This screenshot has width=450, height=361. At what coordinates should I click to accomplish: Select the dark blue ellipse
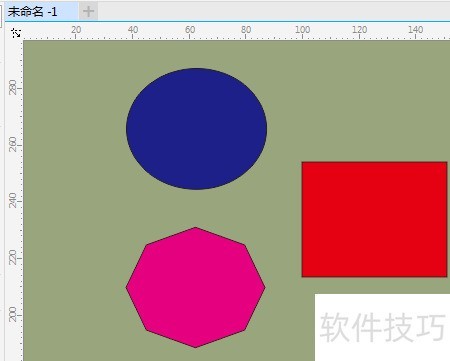click(196, 129)
